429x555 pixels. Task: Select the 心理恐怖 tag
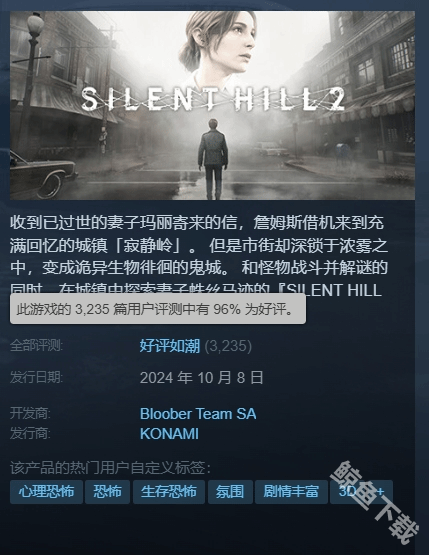[x=46, y=492]
